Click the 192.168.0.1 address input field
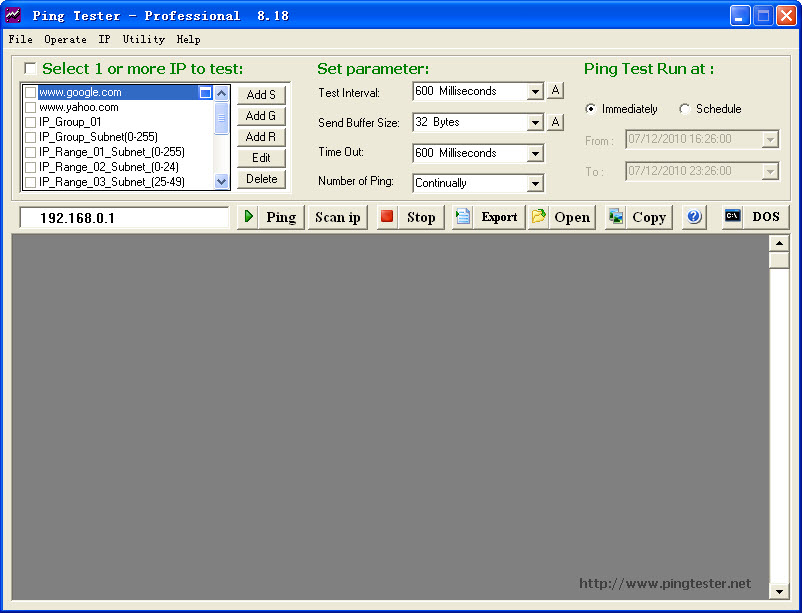The image size is (802, 613). click(x=125, y=217)
